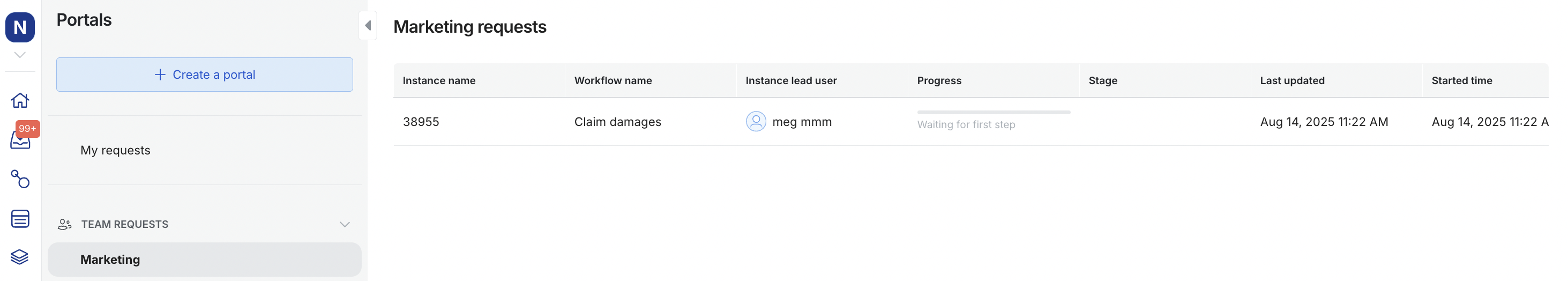
Task: Click the Team Requests people icon
Action: [64, 224]
